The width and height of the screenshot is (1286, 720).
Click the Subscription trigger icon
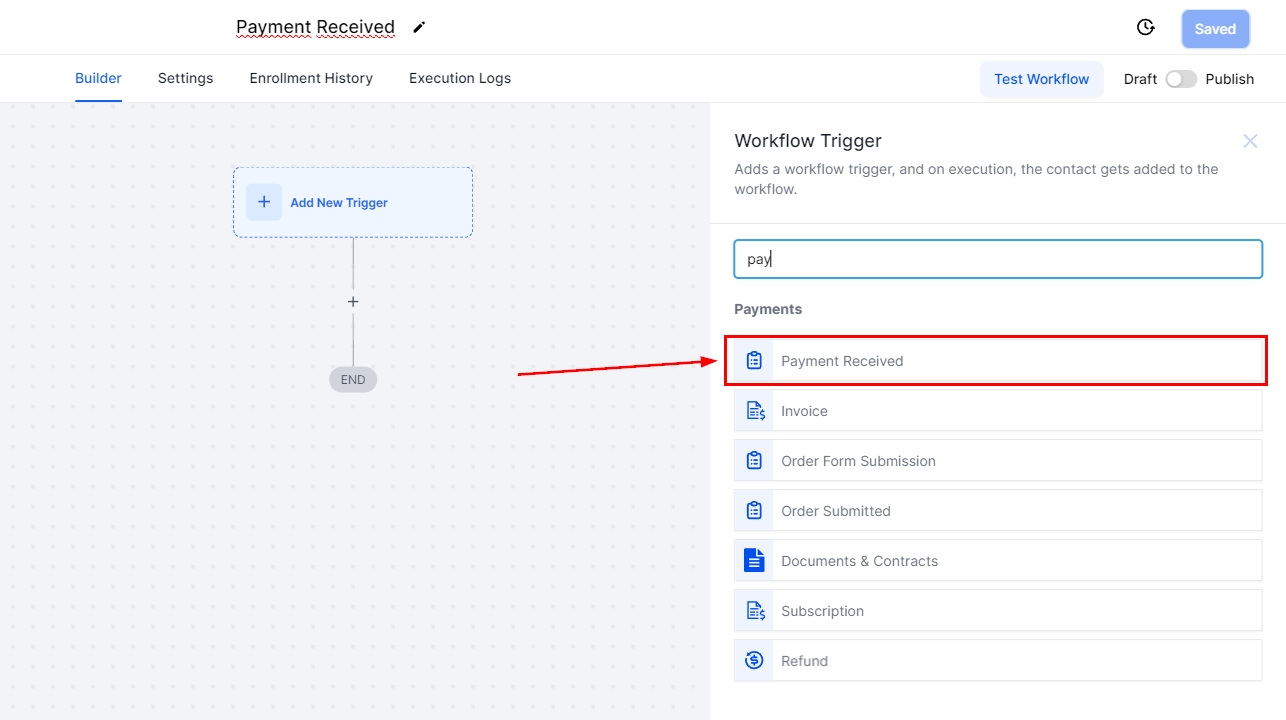[755, 611]
